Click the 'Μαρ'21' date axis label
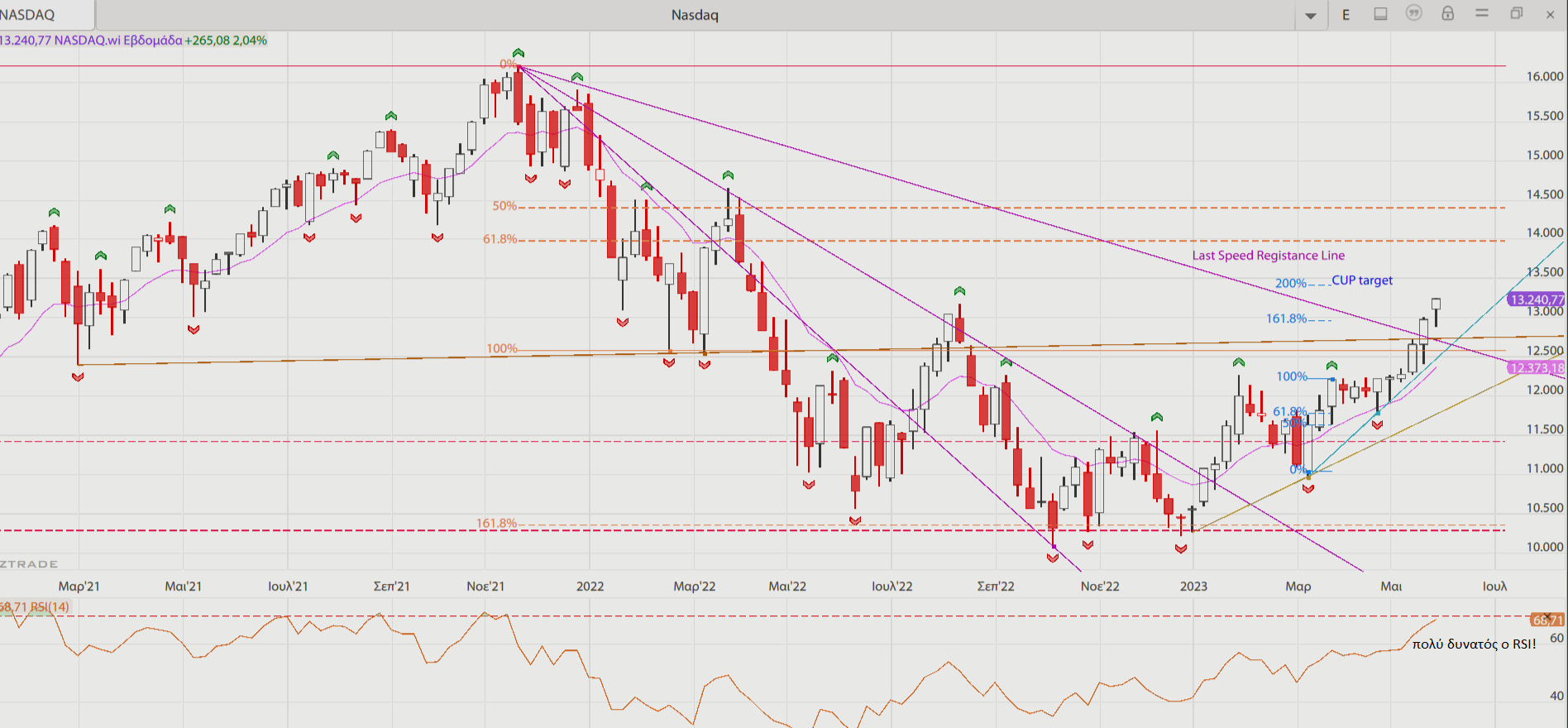Screen dimensions: 1568x728 pos(79,586)
